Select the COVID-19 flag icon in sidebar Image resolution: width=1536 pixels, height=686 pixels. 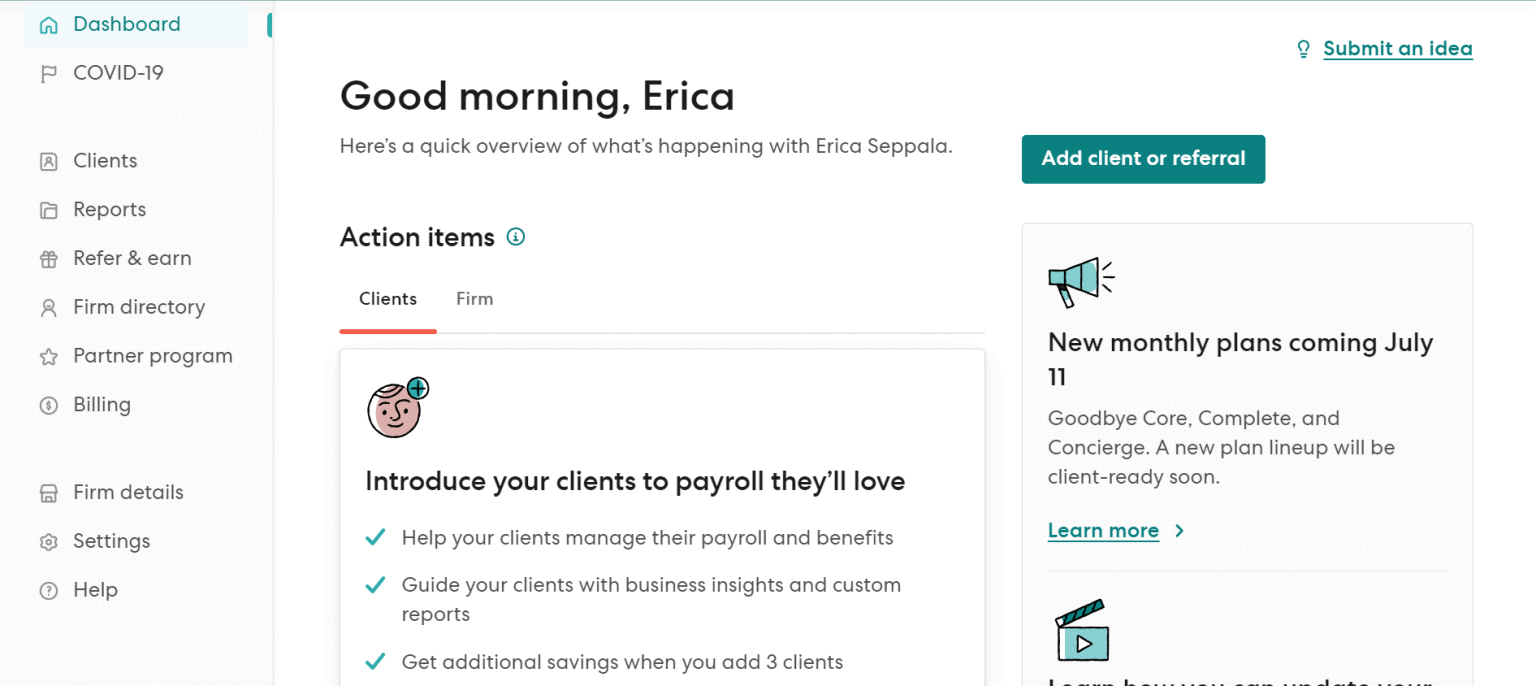coord(48,72)
